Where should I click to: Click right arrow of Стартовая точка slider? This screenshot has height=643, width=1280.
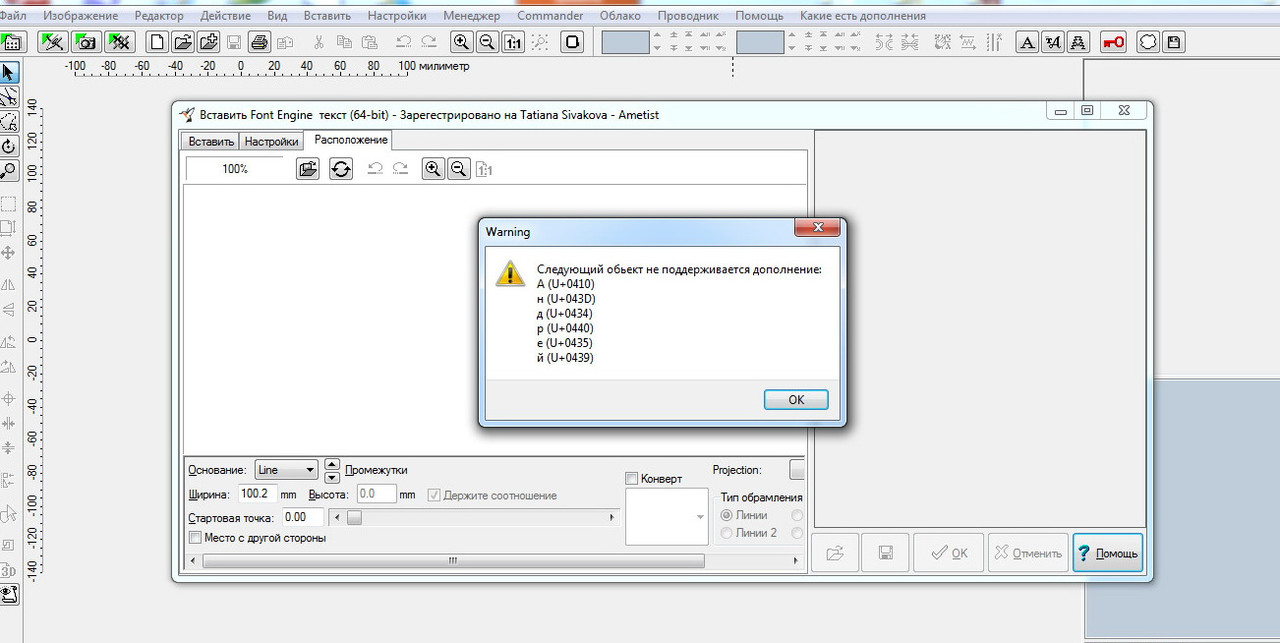point(612,517)
